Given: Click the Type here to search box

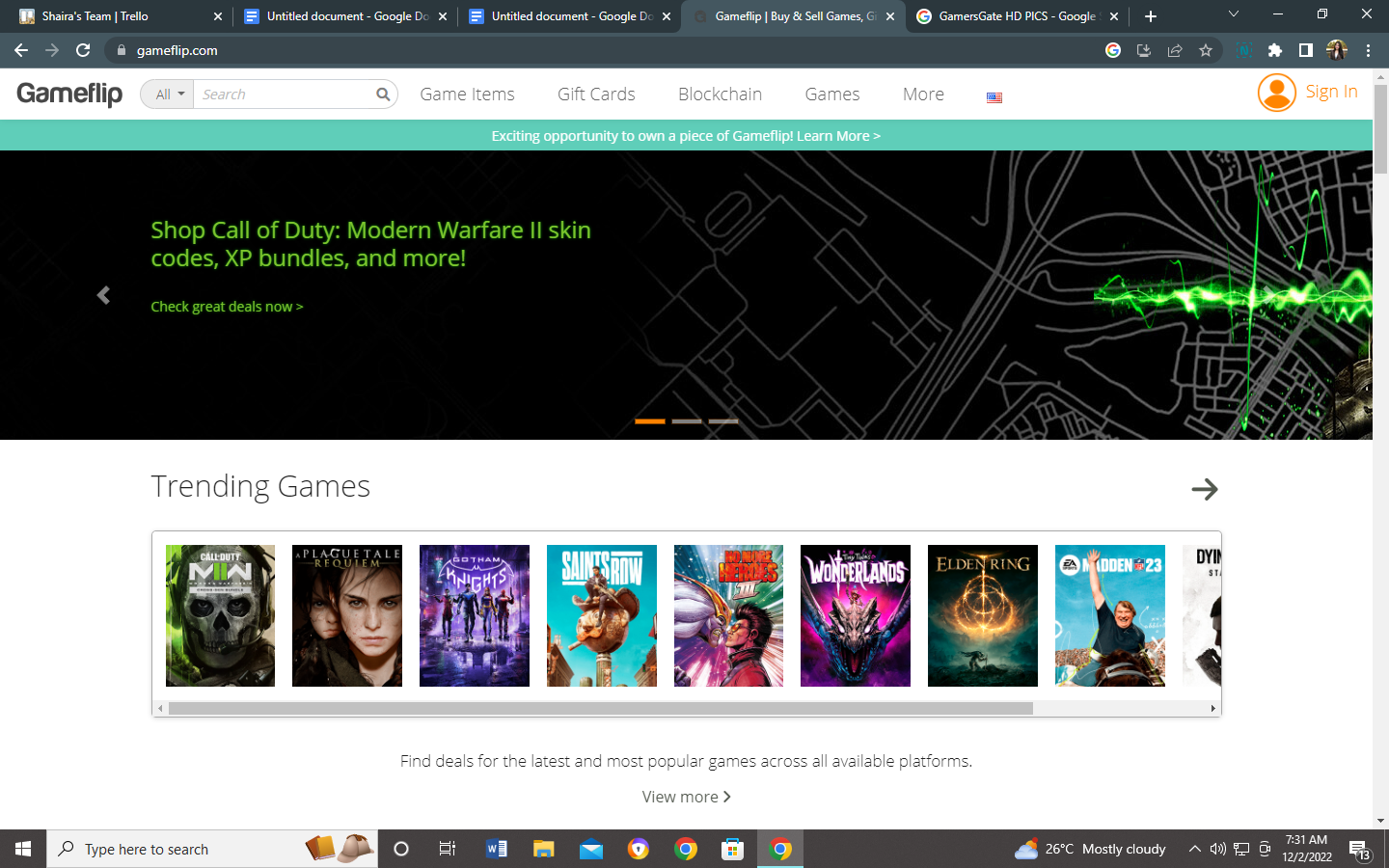Looking at the screenshot, I should 212,849.
